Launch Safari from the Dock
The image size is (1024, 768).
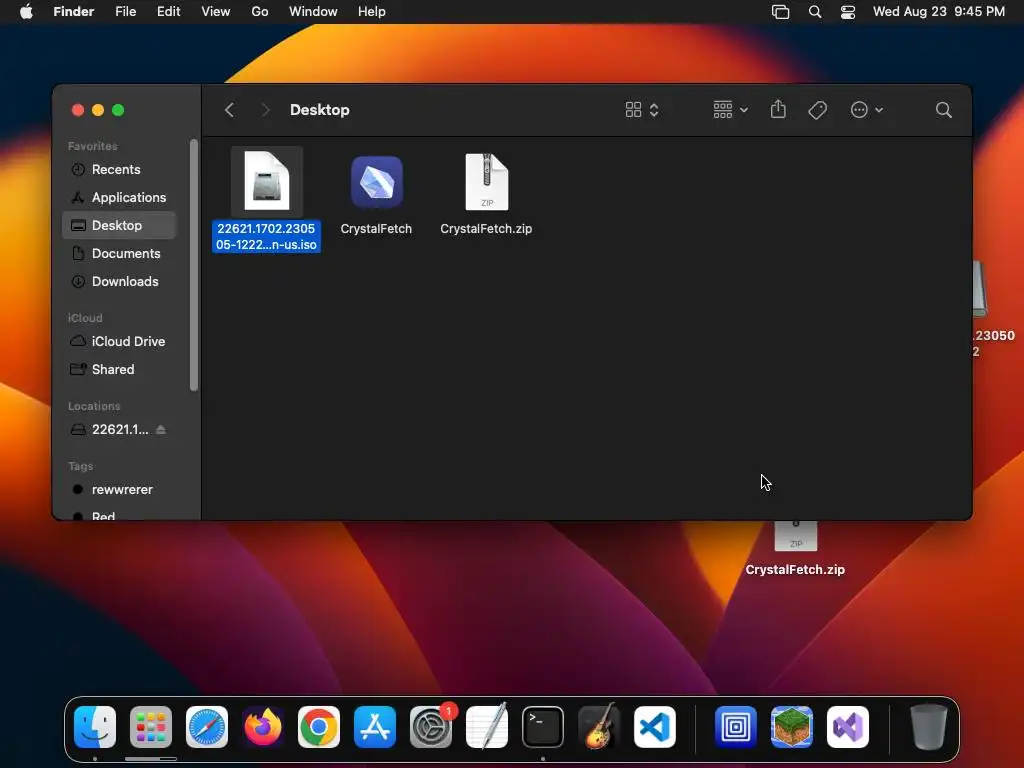click(207, 726)
